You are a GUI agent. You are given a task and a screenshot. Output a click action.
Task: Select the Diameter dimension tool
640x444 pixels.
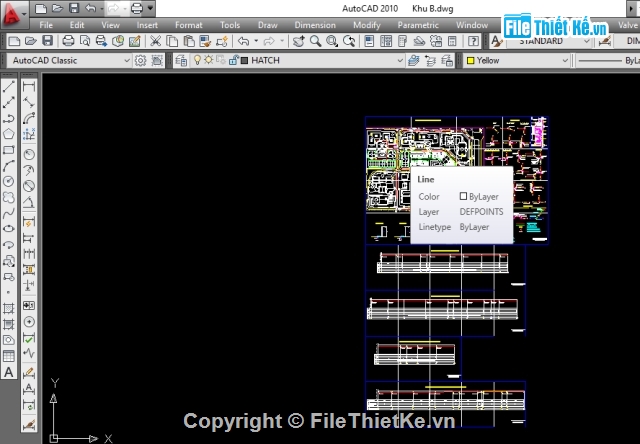pyautogui.click(x=29, y=186)
